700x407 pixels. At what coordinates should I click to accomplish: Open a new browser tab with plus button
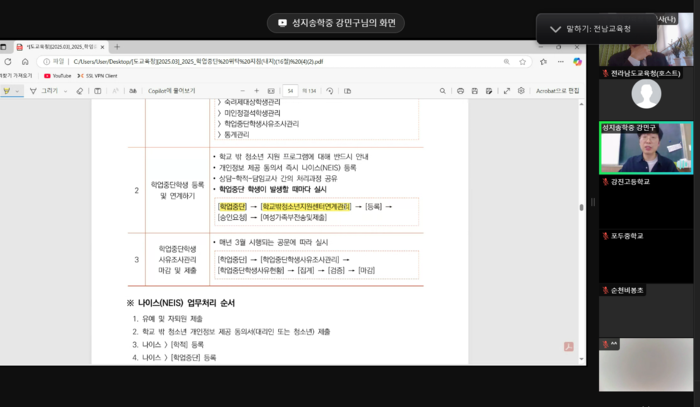(x=117, y=46)
